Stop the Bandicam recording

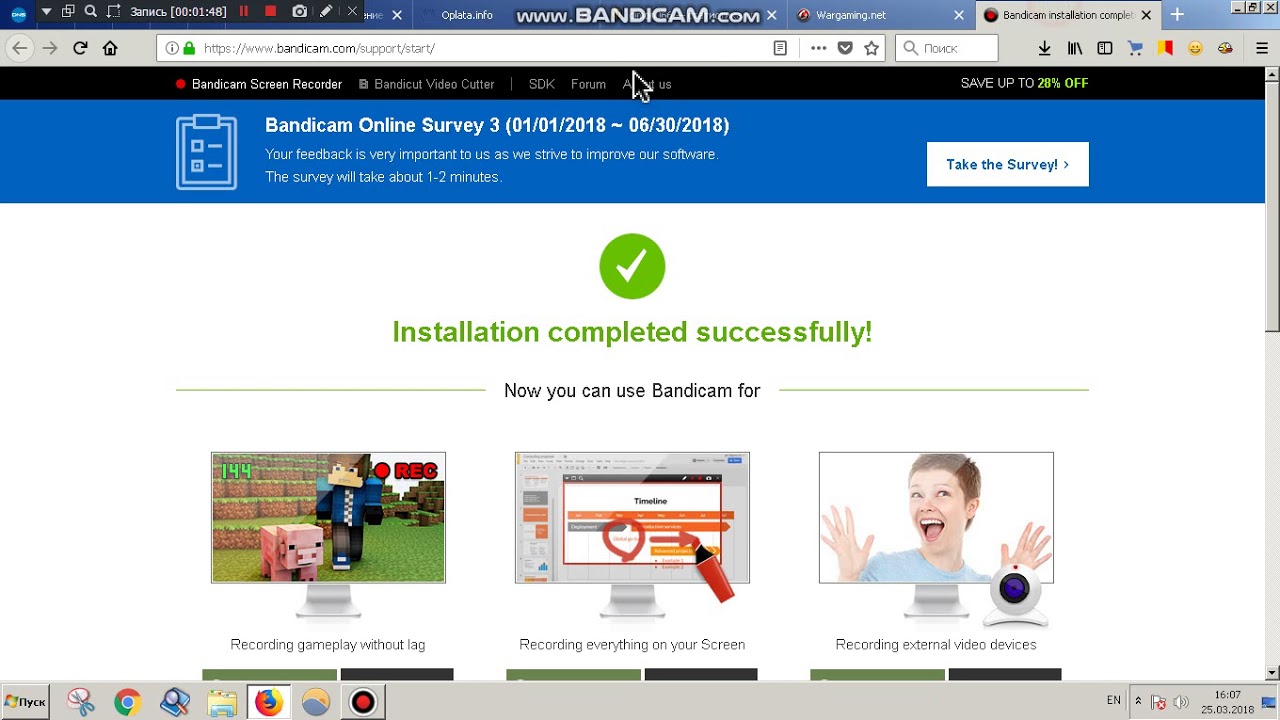(270, 12)
